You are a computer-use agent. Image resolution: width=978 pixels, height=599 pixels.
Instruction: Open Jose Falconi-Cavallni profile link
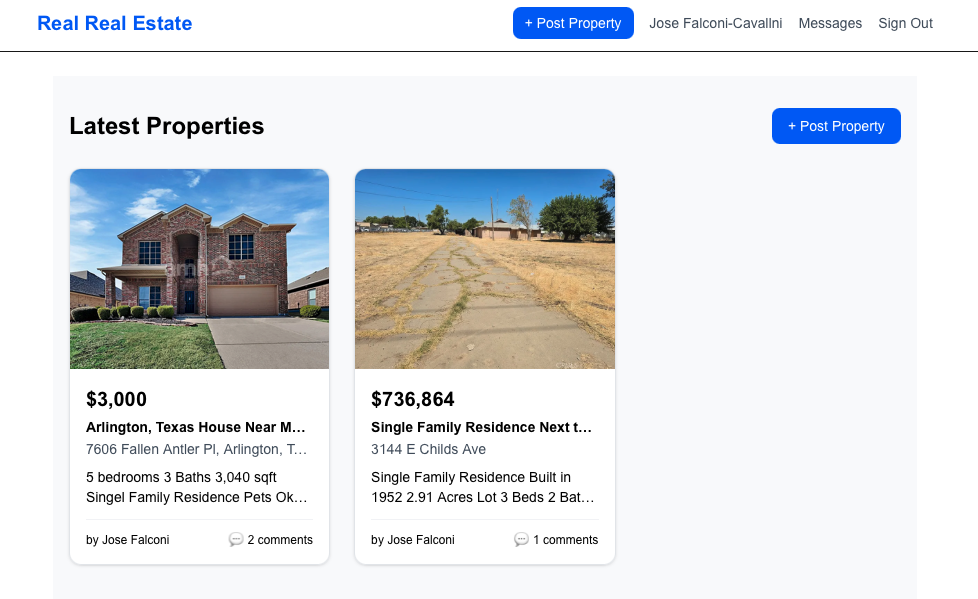click(x=716, y=23)
